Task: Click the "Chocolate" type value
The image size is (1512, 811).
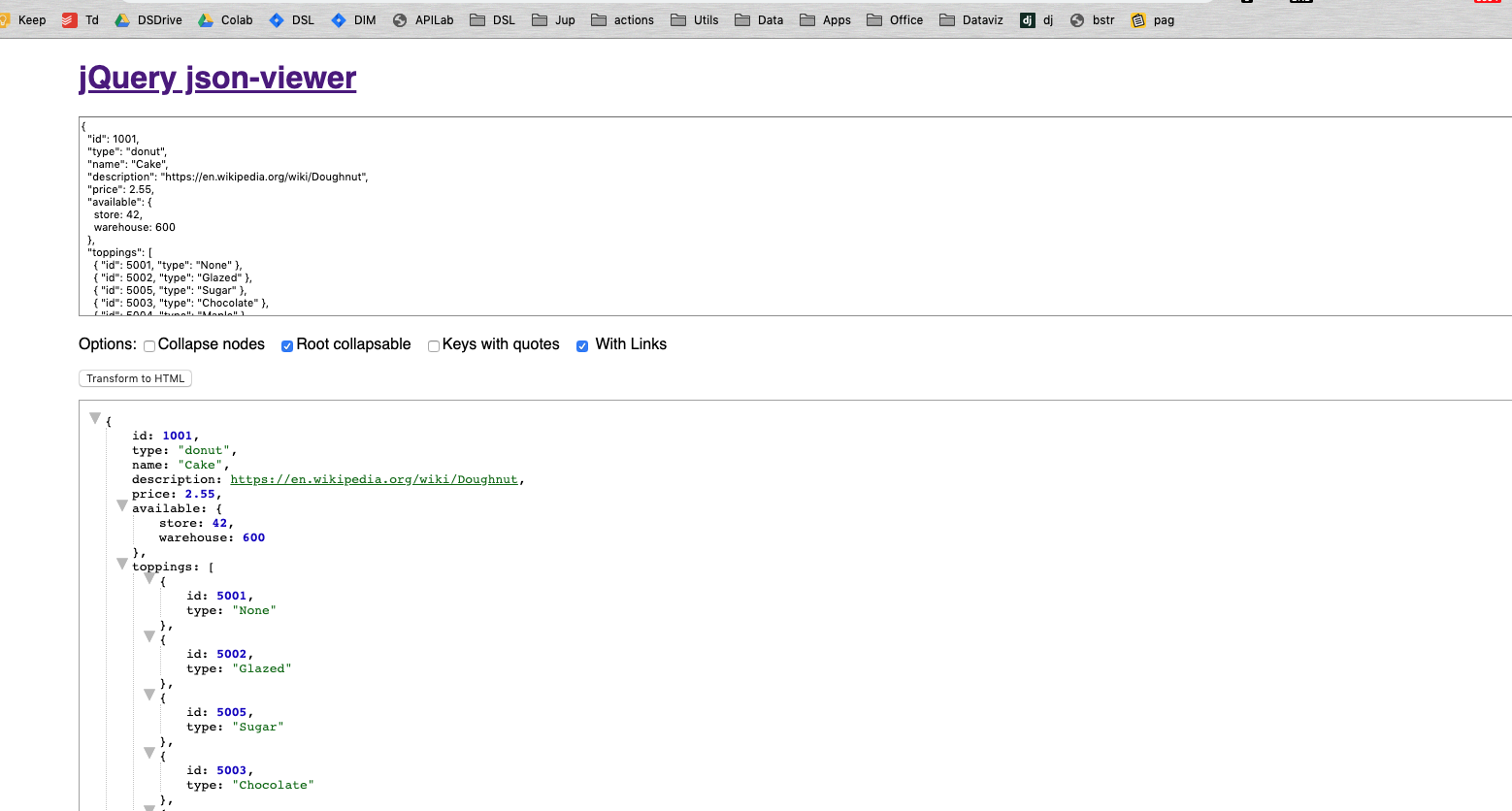Action: [x=273, y=785]
